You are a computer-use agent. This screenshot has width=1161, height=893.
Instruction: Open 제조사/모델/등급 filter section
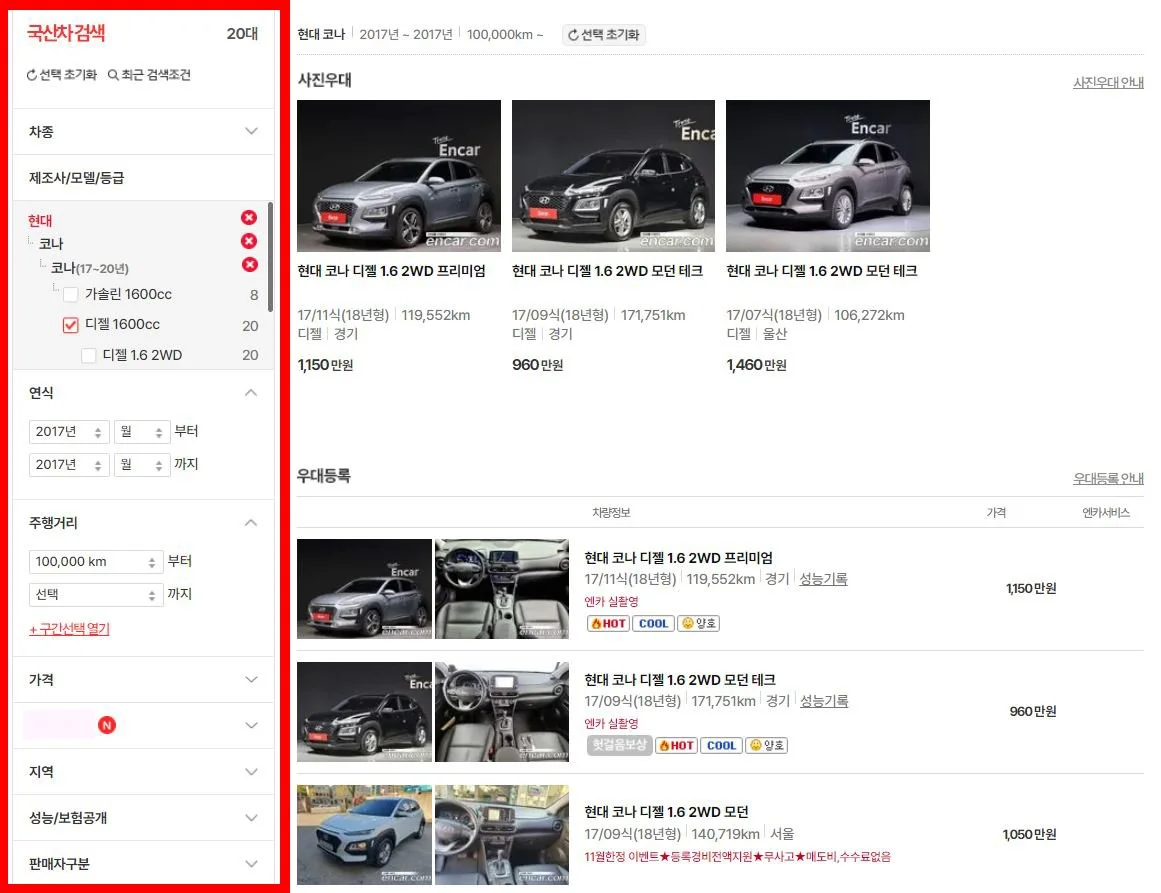pos(143,178)
